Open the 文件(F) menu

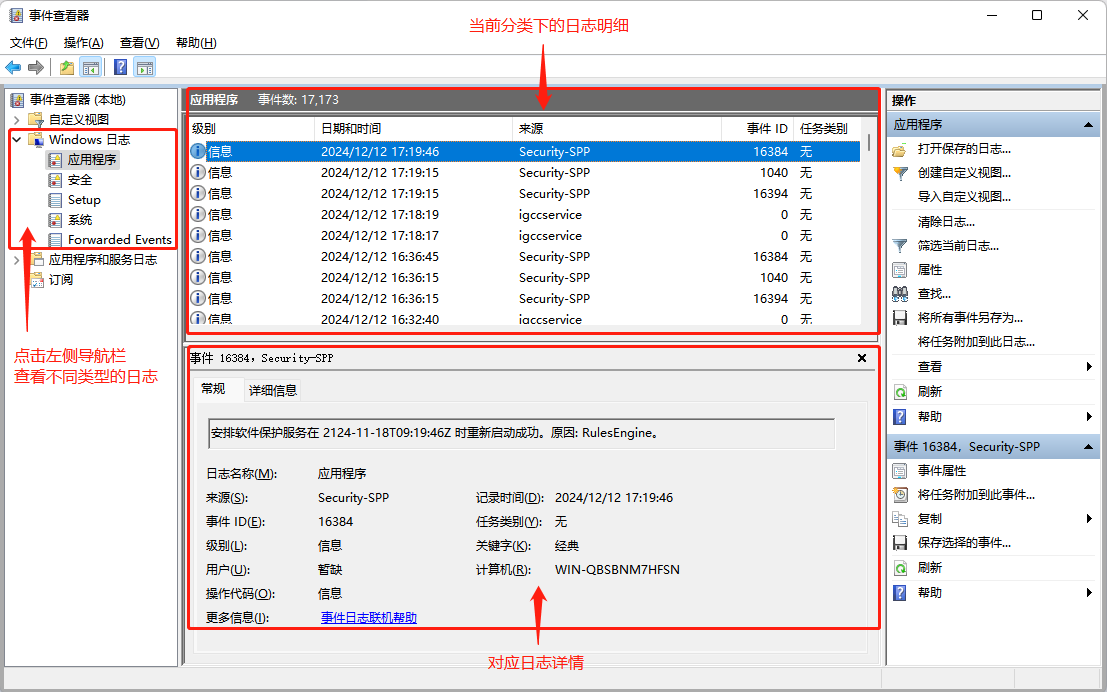click(x=29, y=43)
